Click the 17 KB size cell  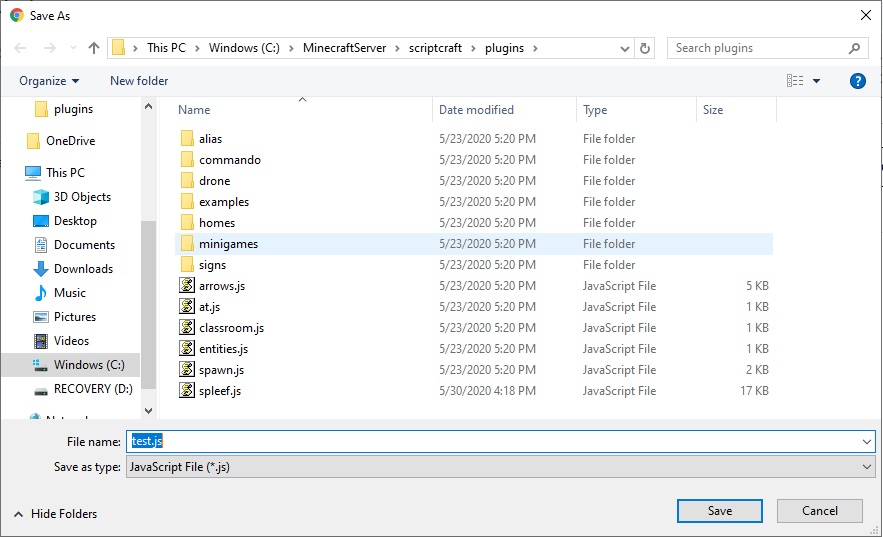pos(754,391)
